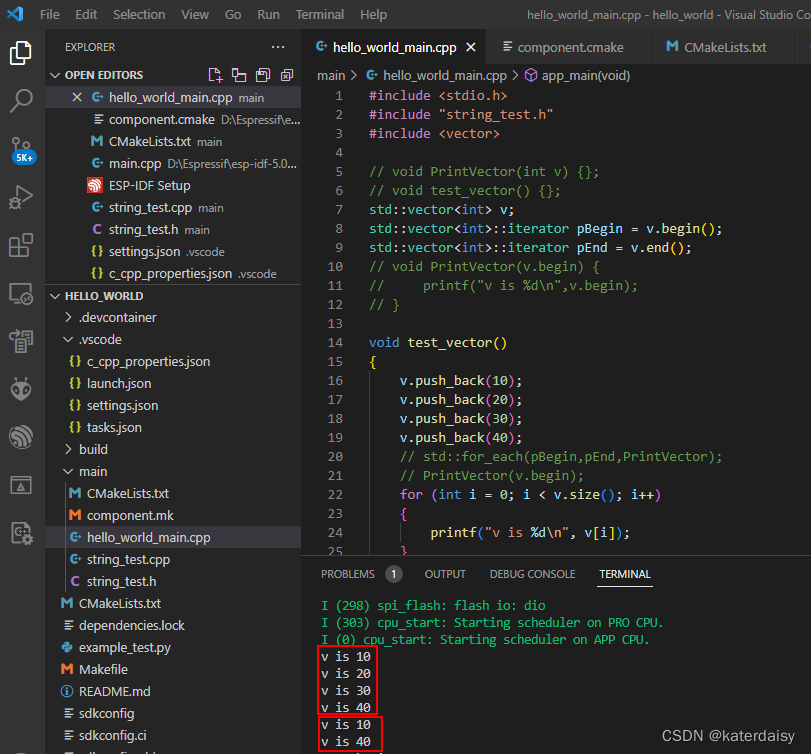
Task: Open README.md file
Action: 173,691
